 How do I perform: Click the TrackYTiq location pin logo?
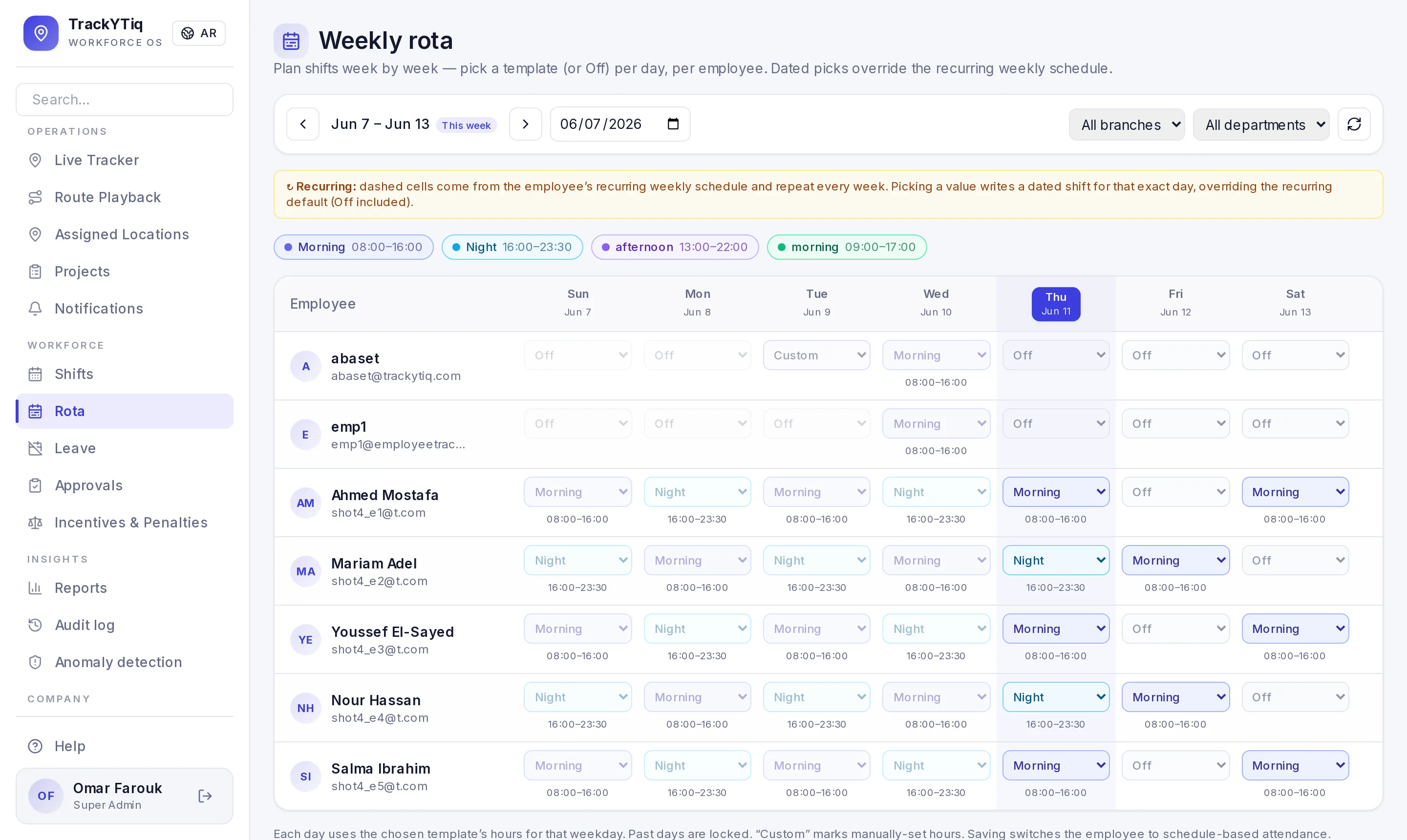point(41,33)
